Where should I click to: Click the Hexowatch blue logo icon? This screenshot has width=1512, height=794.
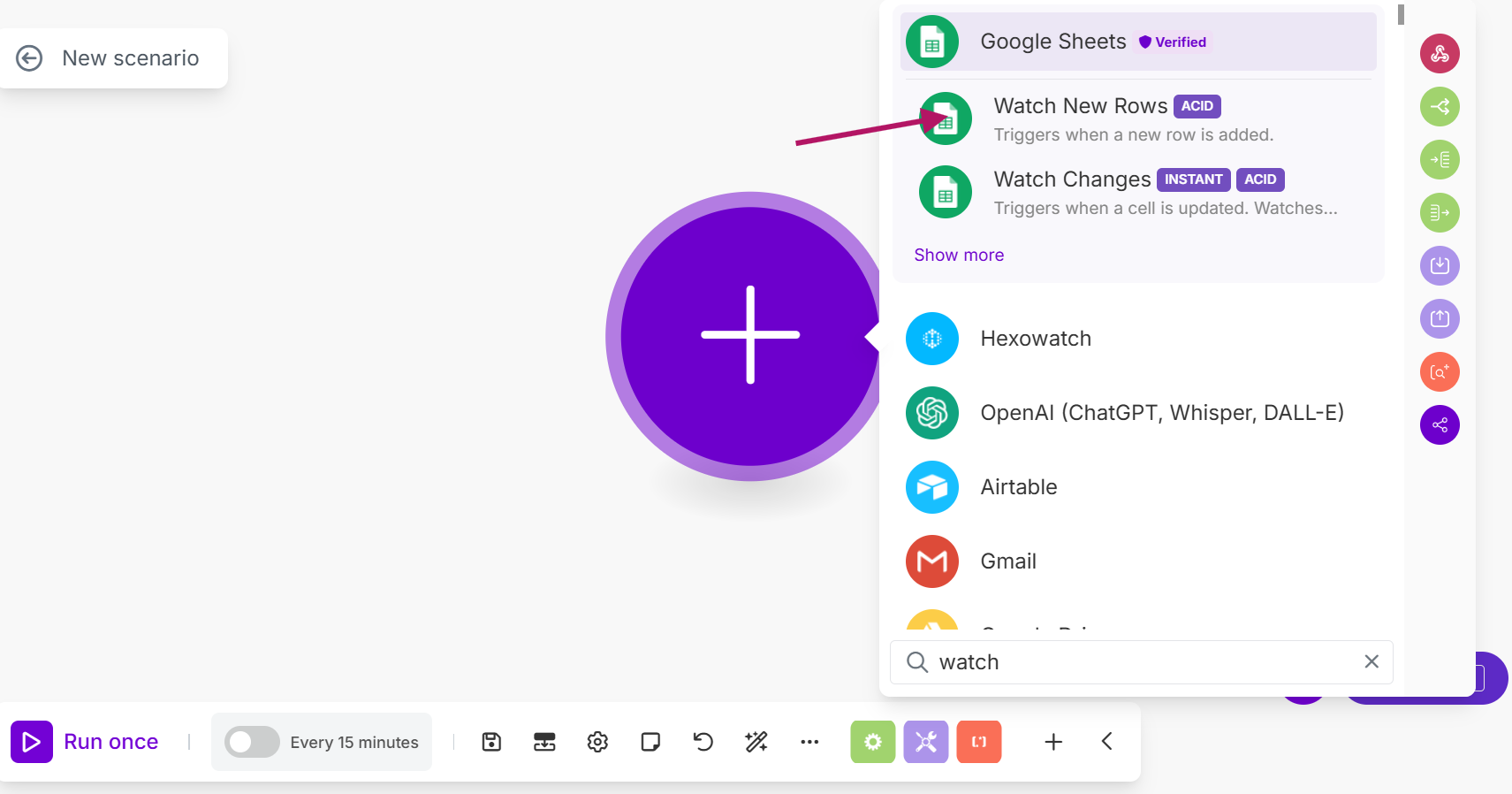click(932, 339)
